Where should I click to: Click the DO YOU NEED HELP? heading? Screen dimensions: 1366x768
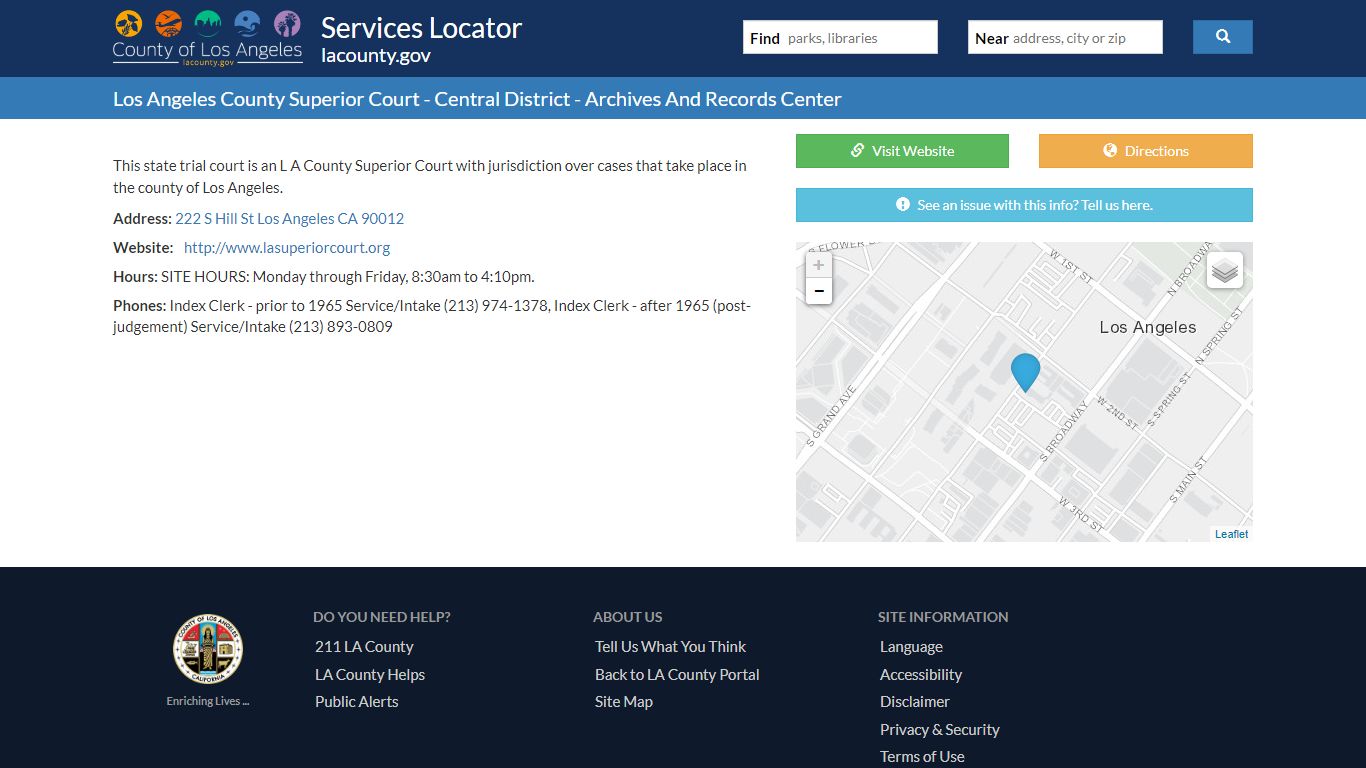tap(382, 617)
